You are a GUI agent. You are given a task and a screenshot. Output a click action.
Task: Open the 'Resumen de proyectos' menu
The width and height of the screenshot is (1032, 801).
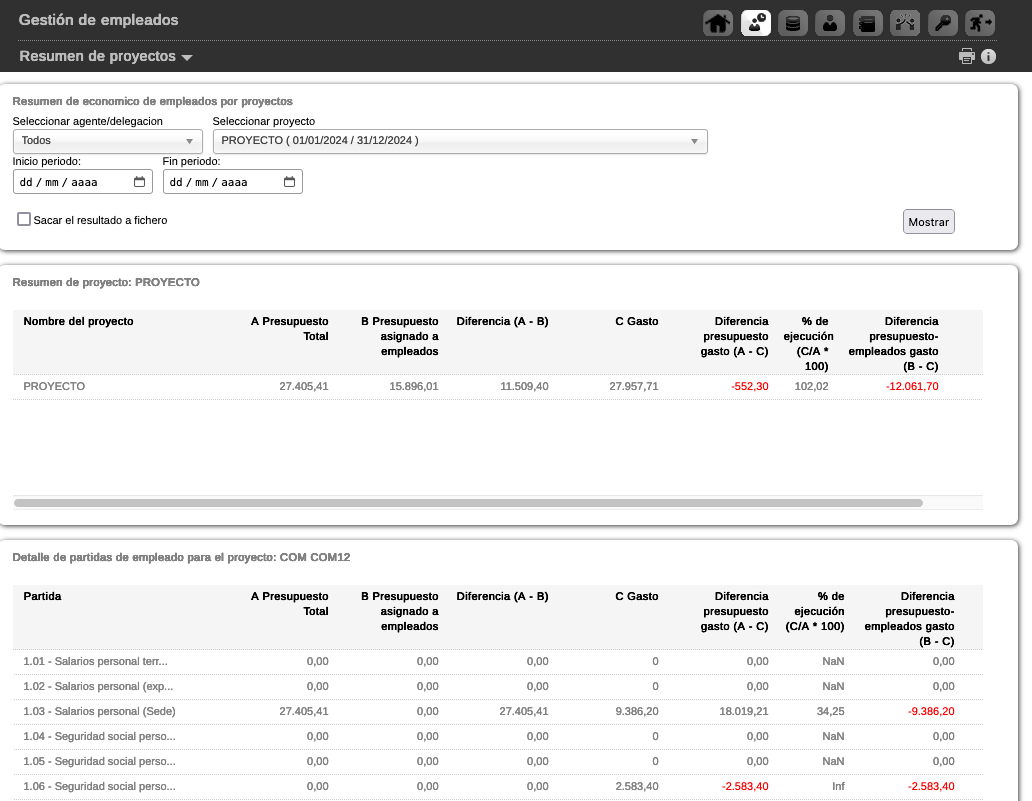pos(105,57)
